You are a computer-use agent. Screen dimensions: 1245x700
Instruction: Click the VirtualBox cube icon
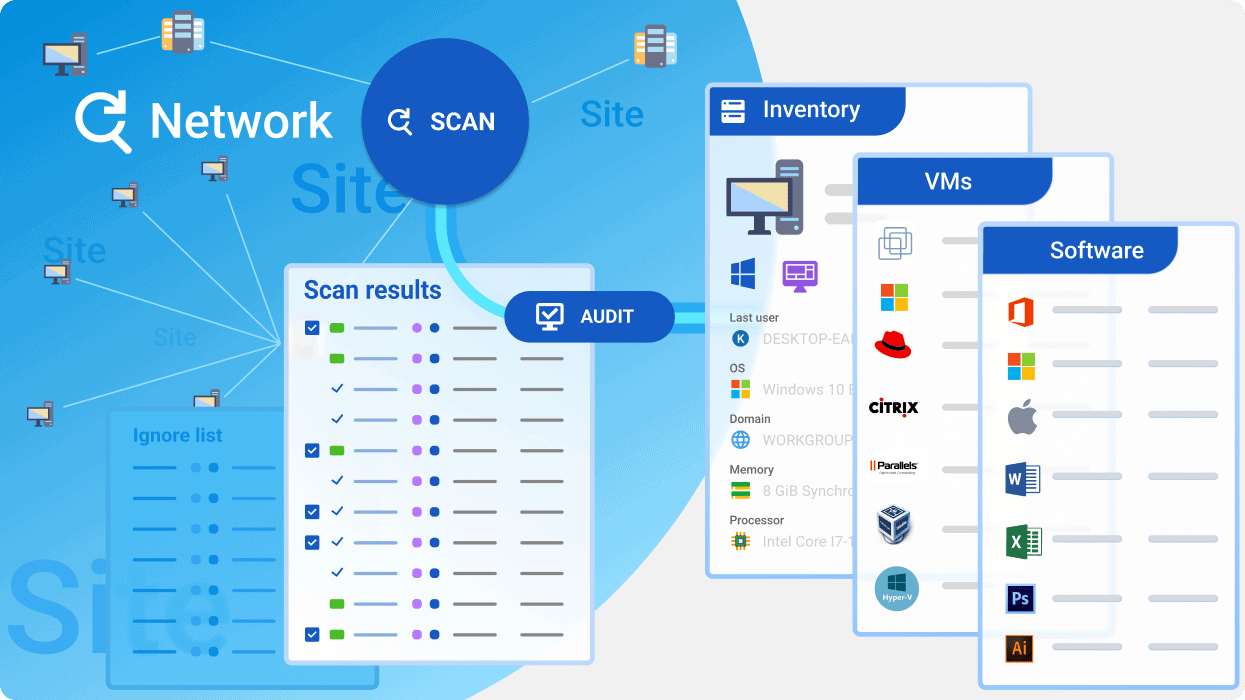[894, 526]
